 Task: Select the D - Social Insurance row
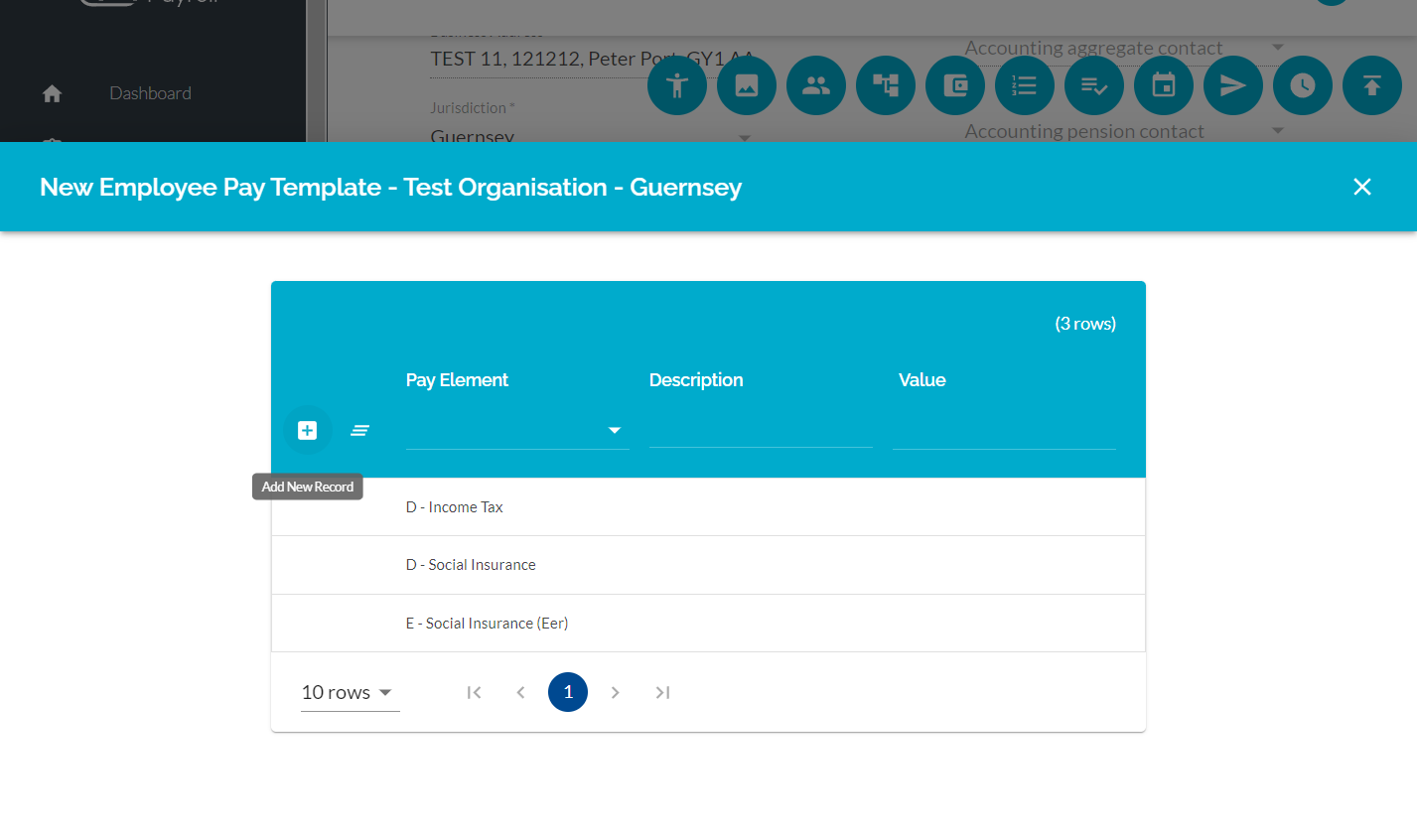[708, 565]
